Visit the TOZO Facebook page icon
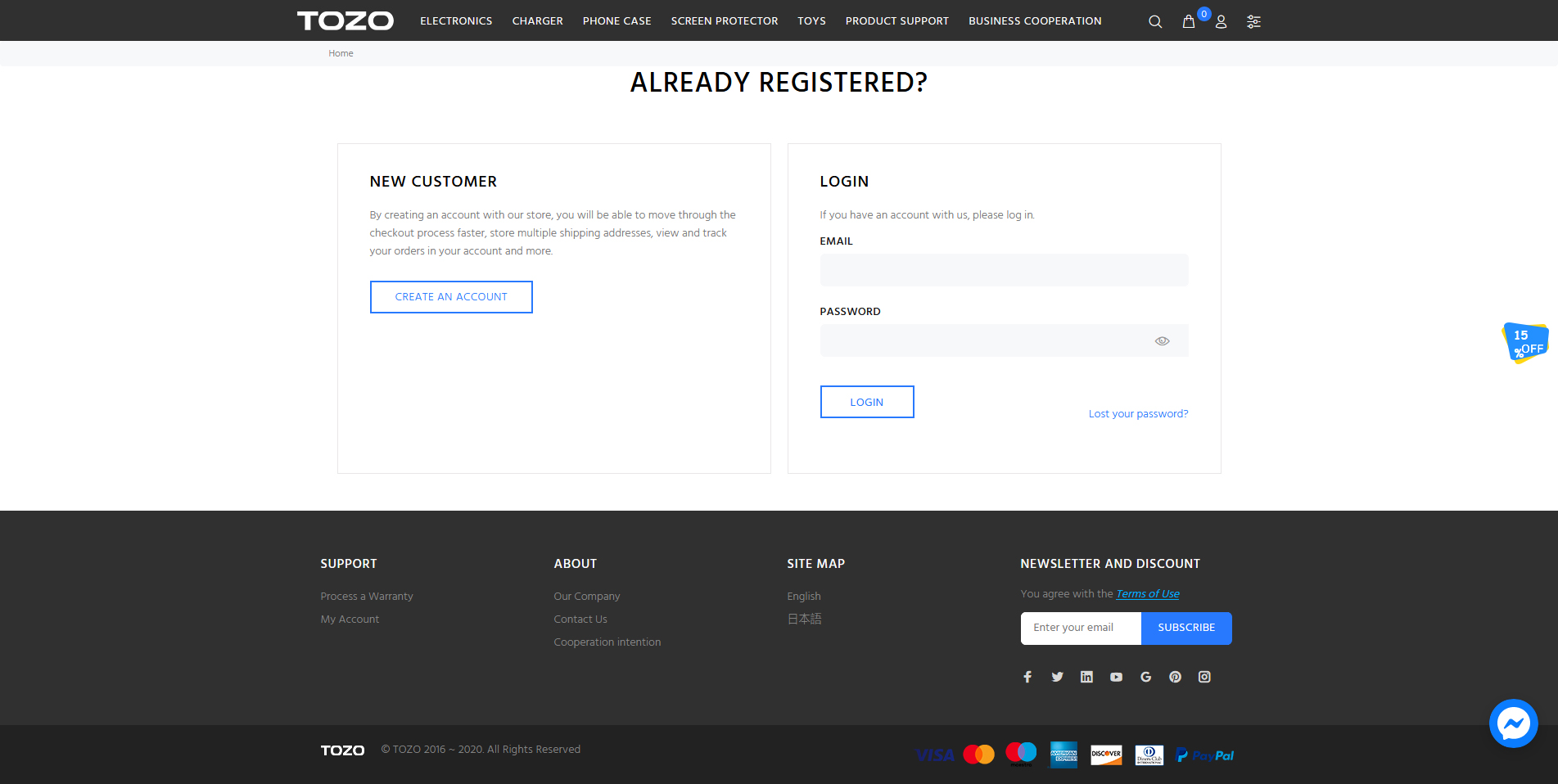This screenshot has height=784, width=1558. click(1027, 677)
